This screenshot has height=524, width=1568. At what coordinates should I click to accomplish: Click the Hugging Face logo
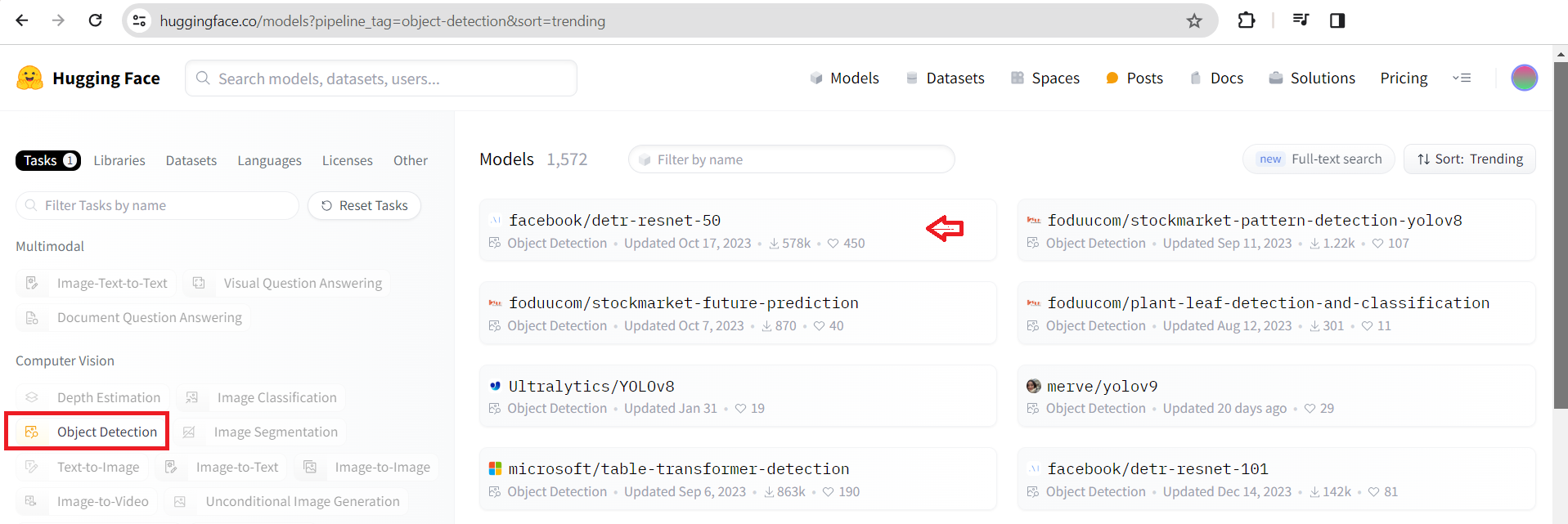coord(88,78)
